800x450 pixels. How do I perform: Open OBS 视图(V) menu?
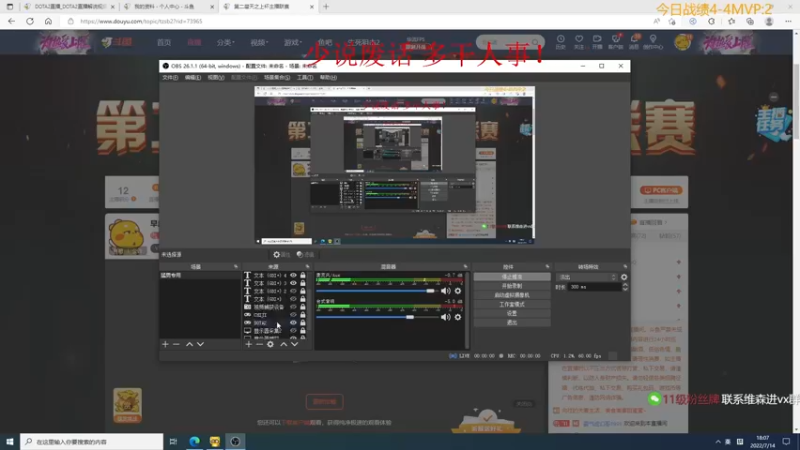(216, 78)
